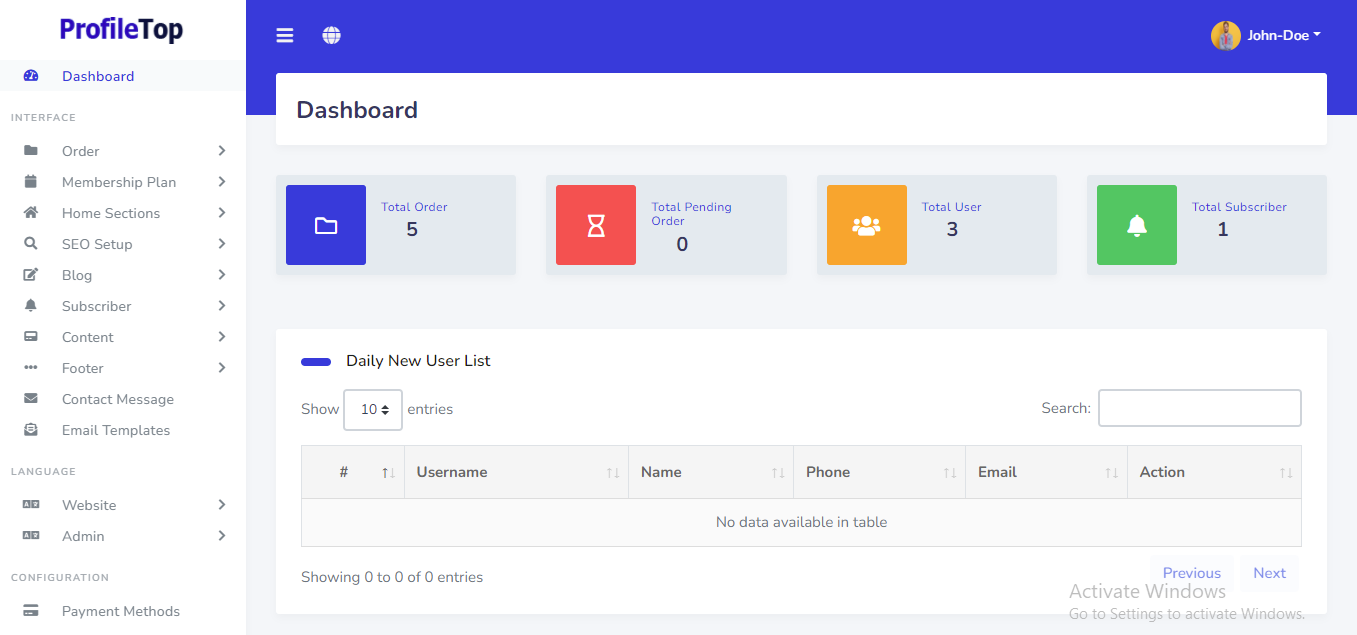
Task: Click the Total User label
Action: [x=952, y=207]
